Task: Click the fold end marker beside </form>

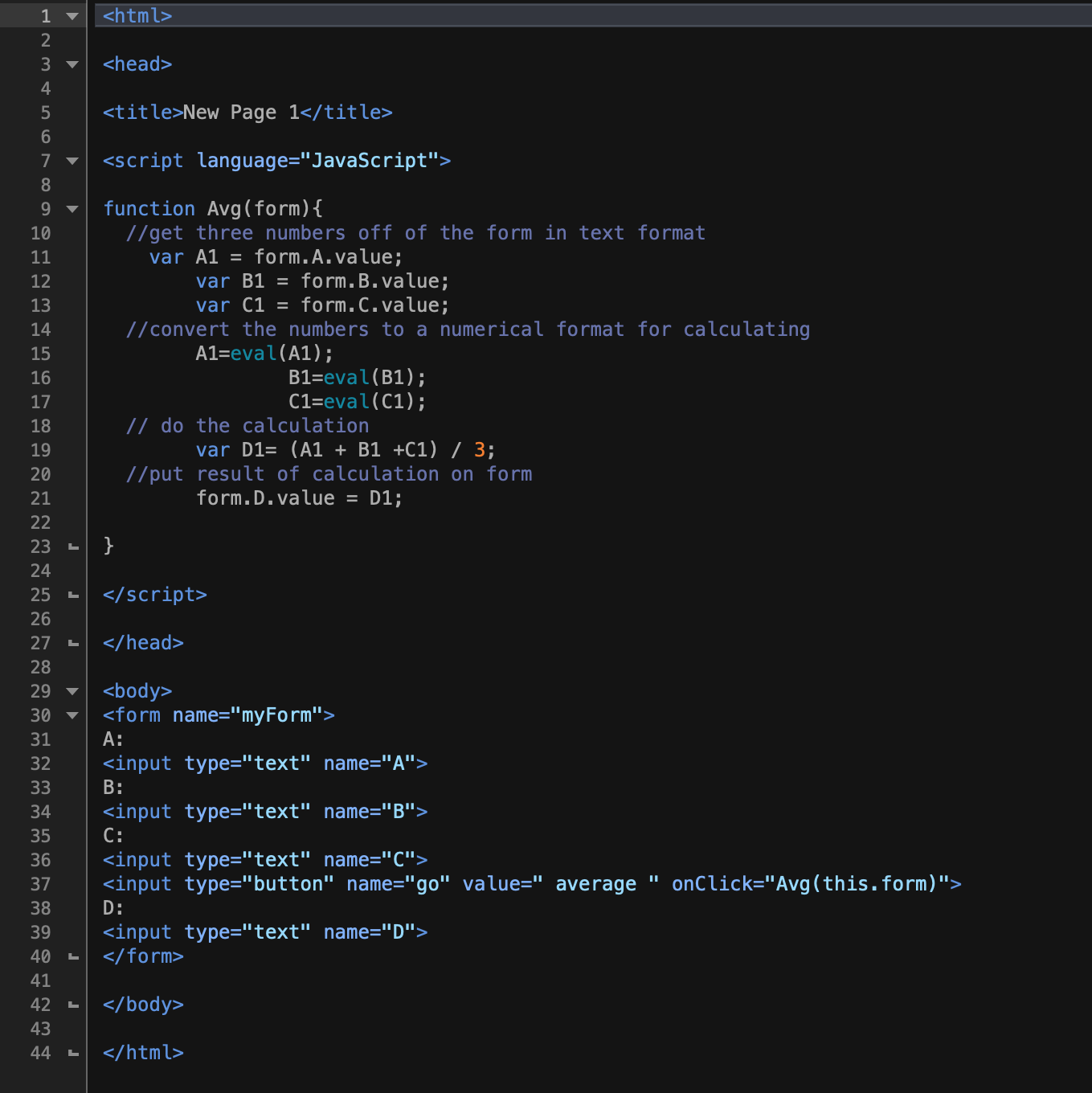Action: click(71, 956)
